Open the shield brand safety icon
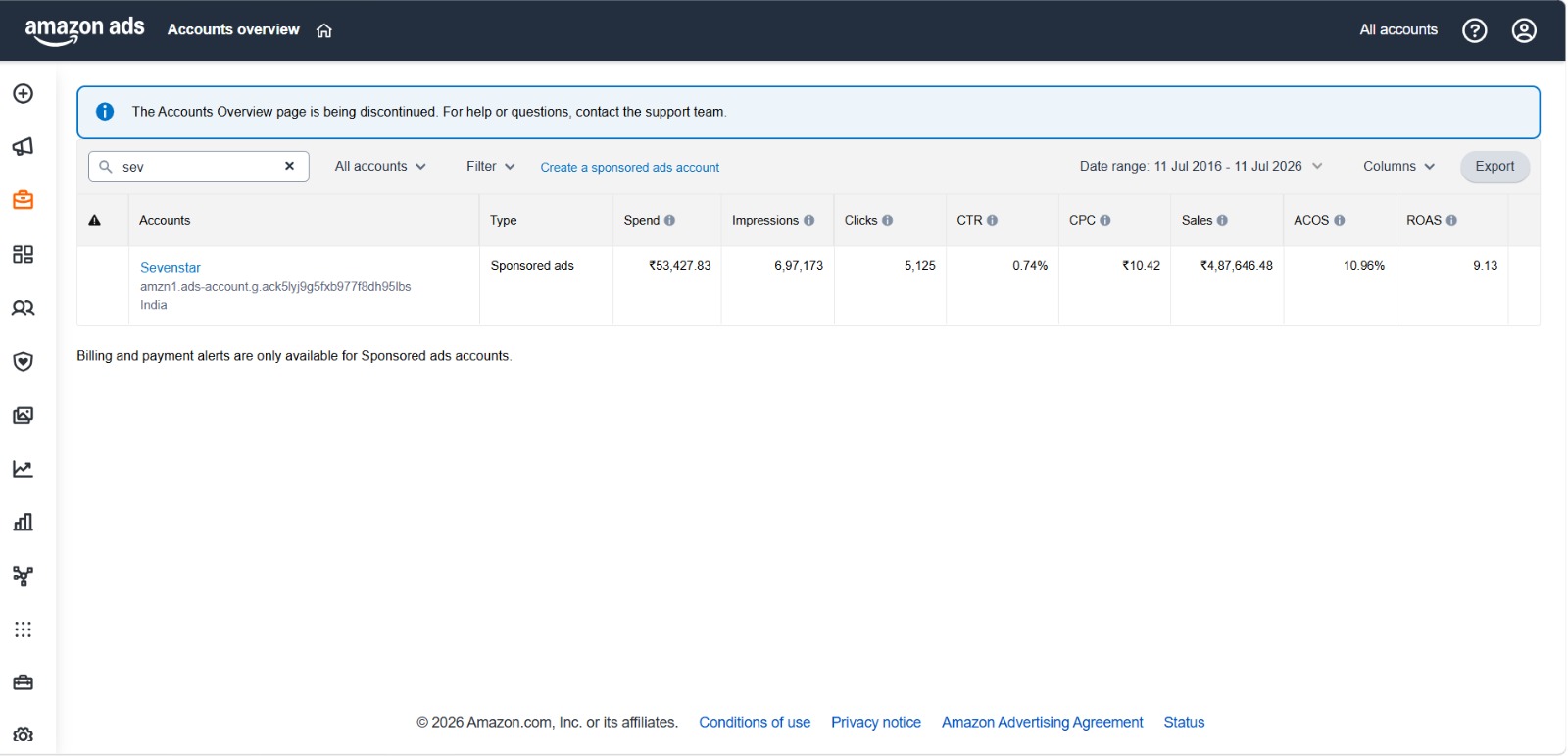Screen dimensions: 1568x756 pyautogui.click(x=24, y=361)
